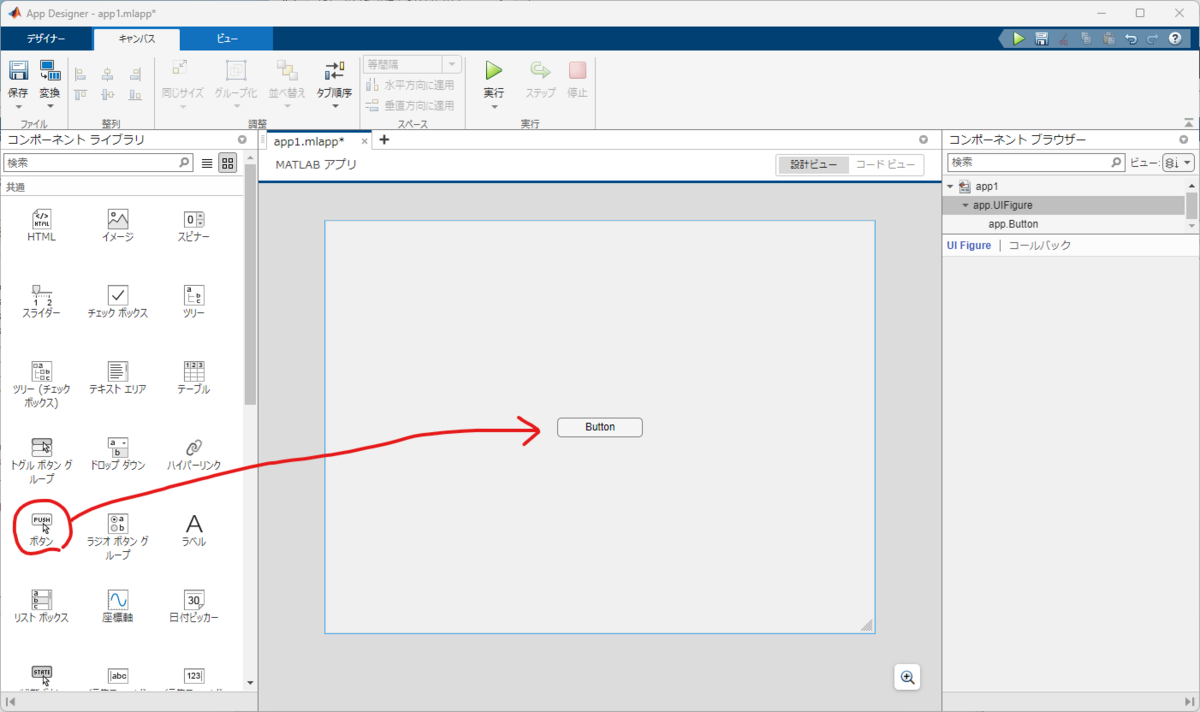1200x712 pixels.
Task: Open the コンポーネント ライブラリ panel options menu
Action: [x=242, y=140]
